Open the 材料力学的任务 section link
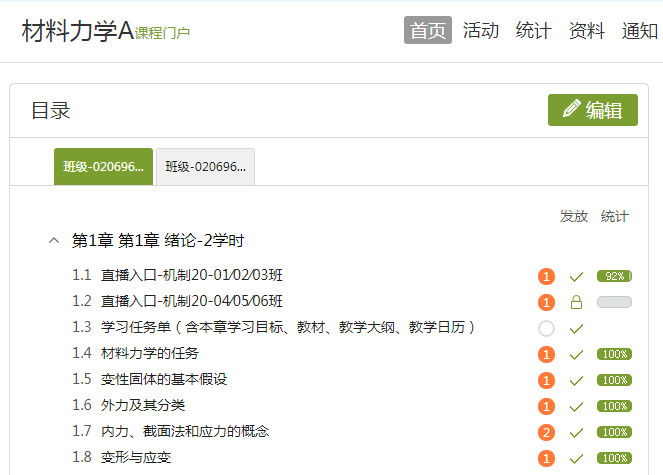The height and width of the screenshot is (475, 663). [x=150, y=353]
